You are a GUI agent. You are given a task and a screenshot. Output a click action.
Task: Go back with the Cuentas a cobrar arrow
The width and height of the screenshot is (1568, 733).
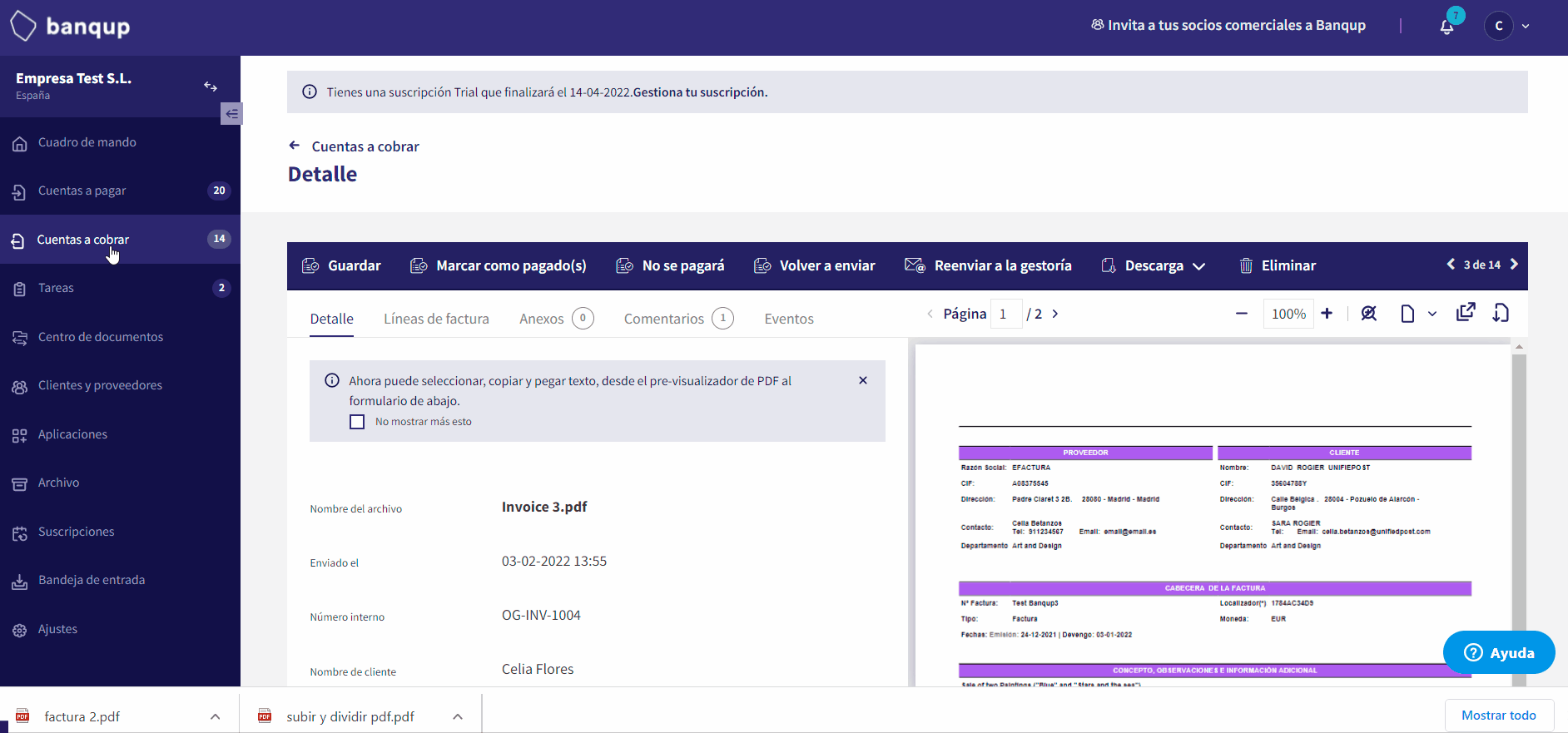(294, 146)
